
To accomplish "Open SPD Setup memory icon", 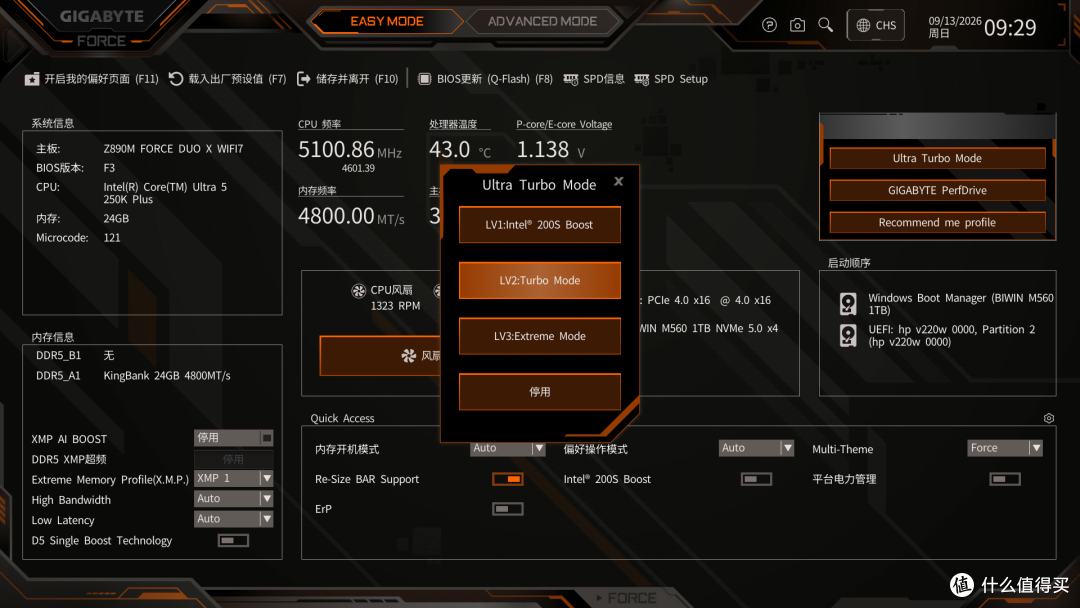I will (x=641, y=79).
